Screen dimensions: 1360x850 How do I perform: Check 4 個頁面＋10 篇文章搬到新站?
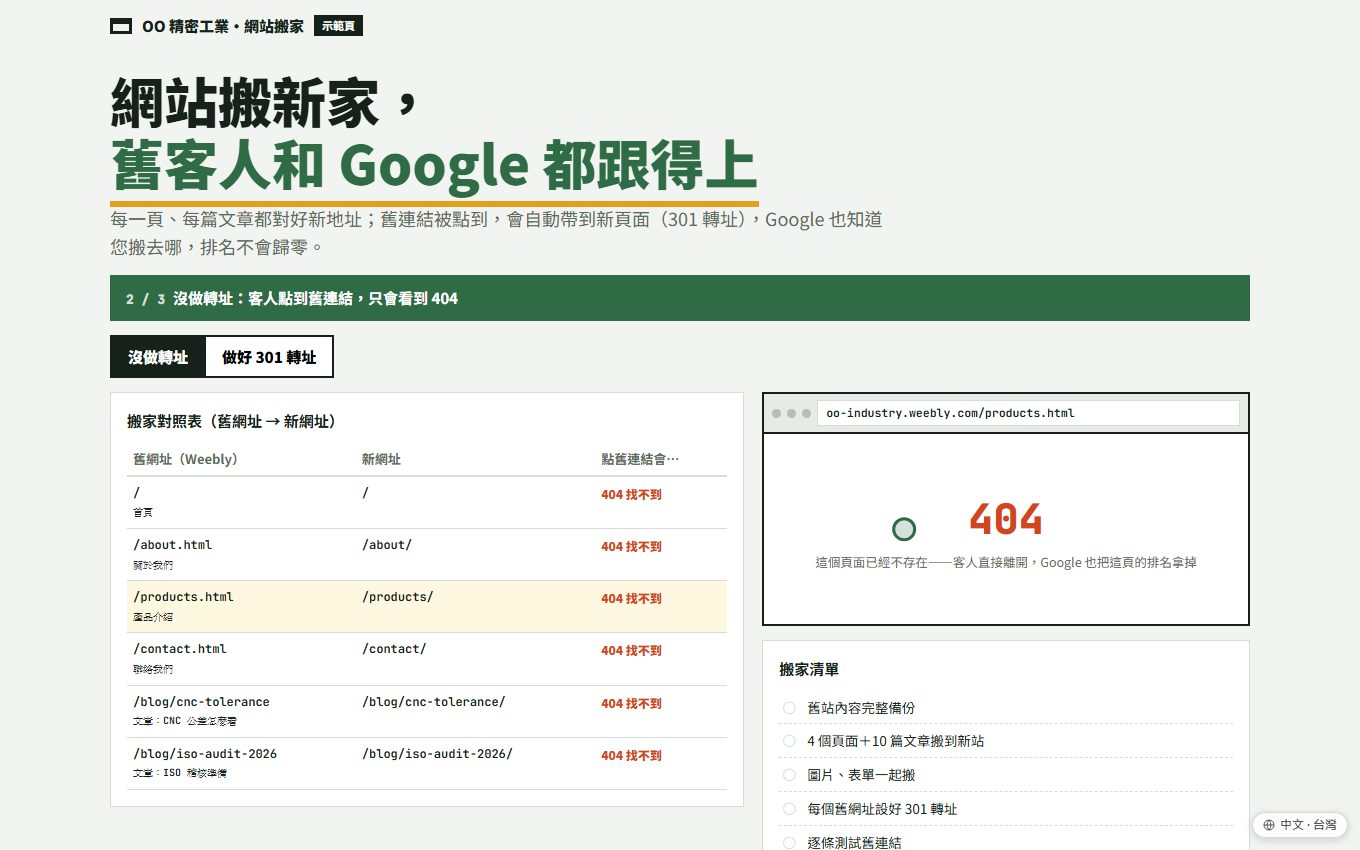coord(789,741)
